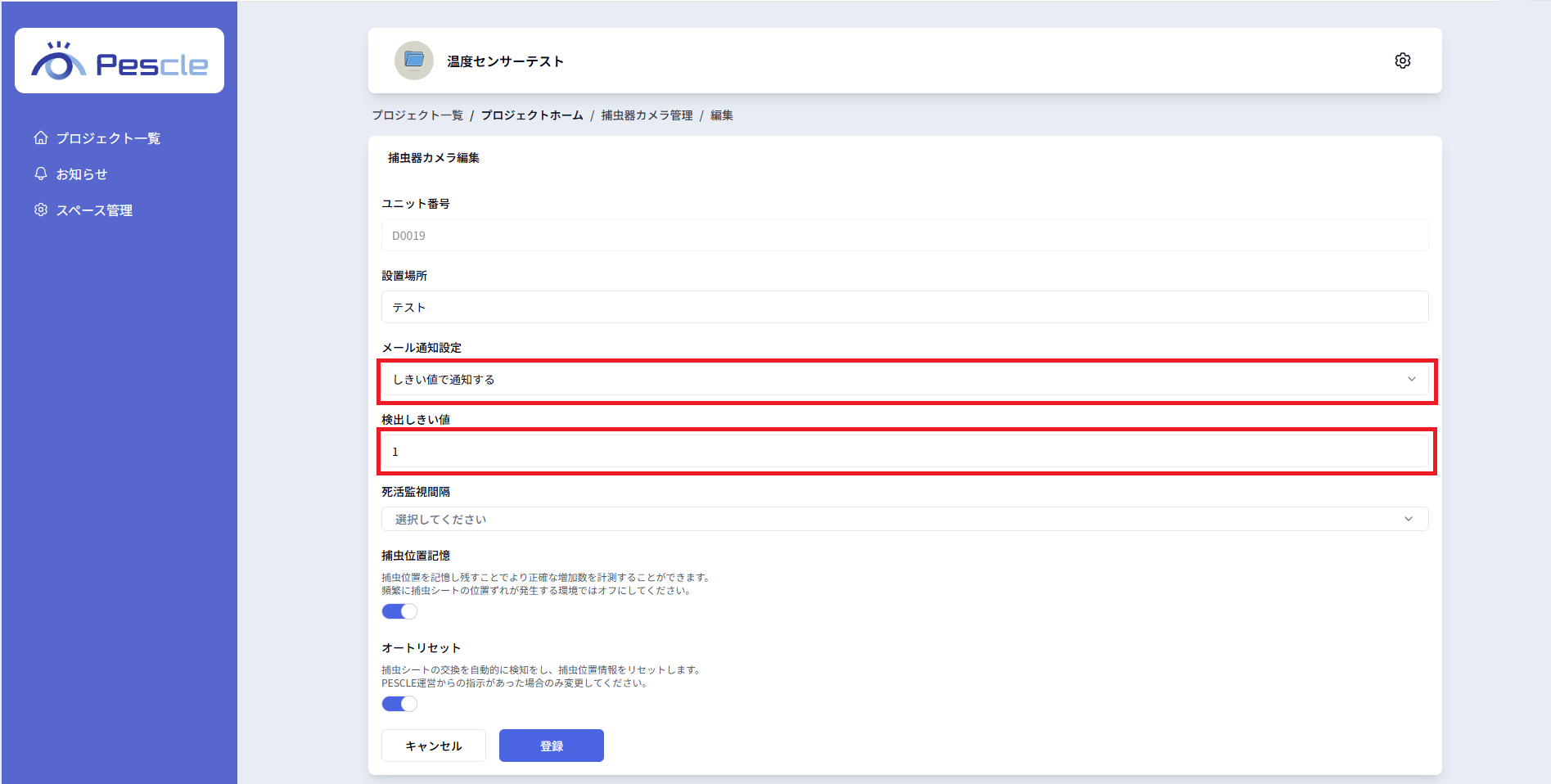
Task: Click the 設置場所 text field
Action: click(x=904, y=308)
